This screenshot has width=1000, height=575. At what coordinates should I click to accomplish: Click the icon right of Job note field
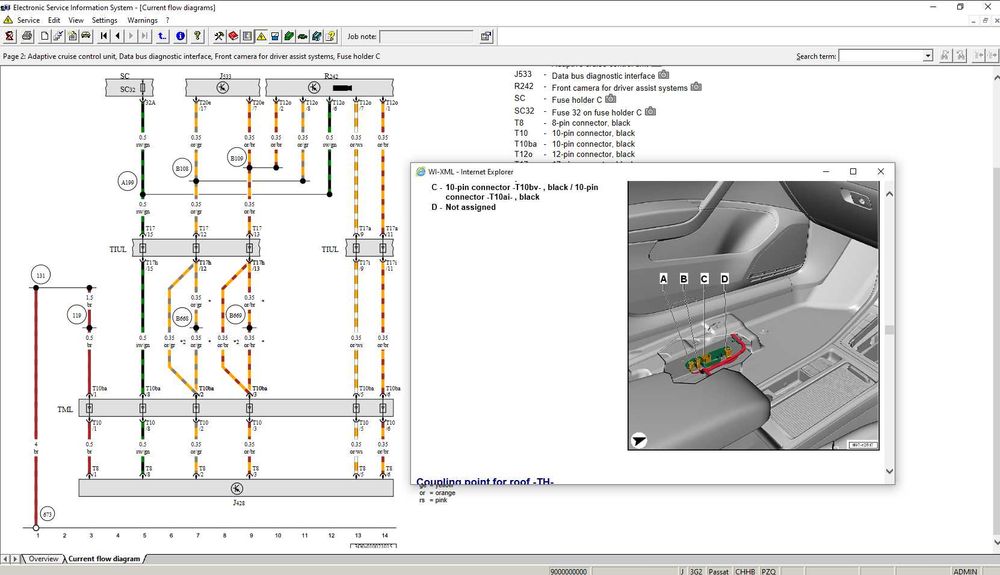(486, 36)
